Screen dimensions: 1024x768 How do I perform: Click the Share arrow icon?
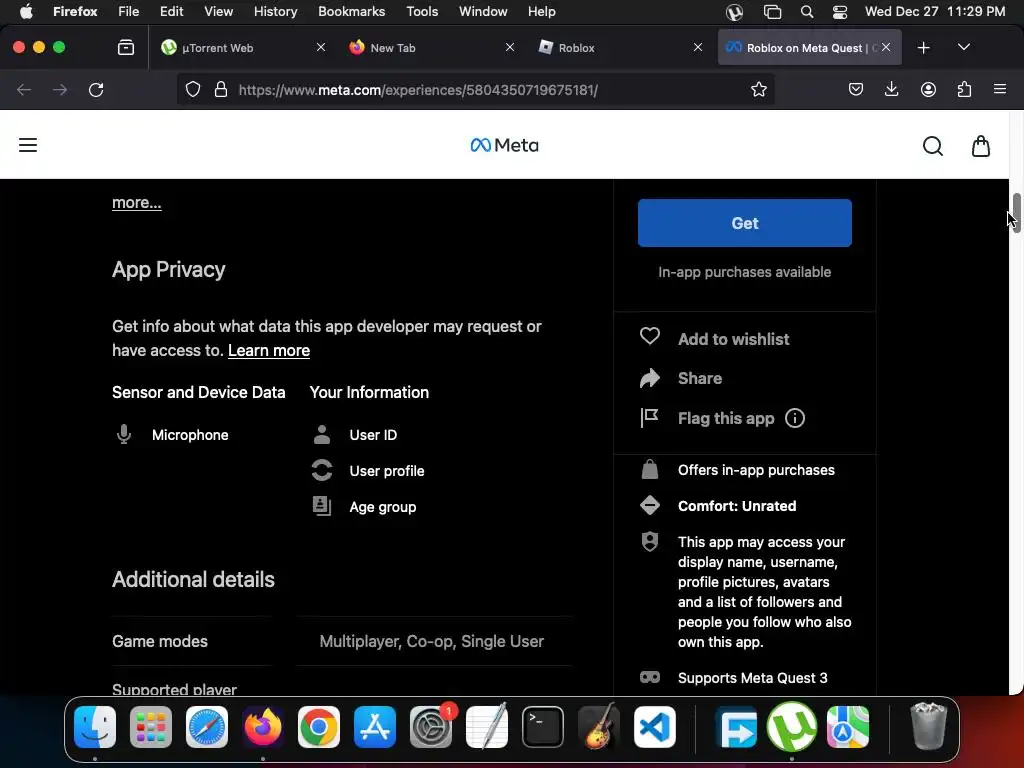650,377
